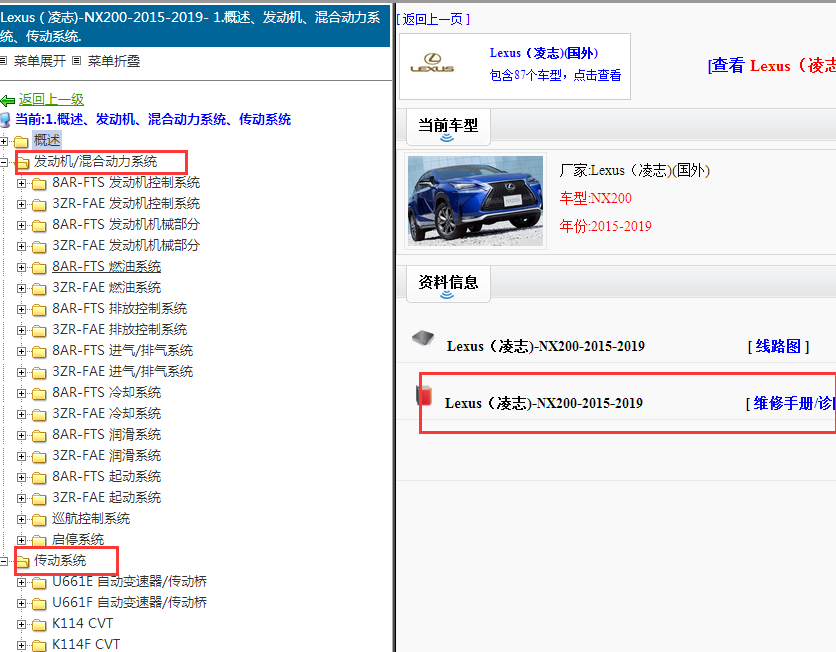Click folder icon of K114 CVT
The width and height of the screenshot is (836, 652).
39,625
